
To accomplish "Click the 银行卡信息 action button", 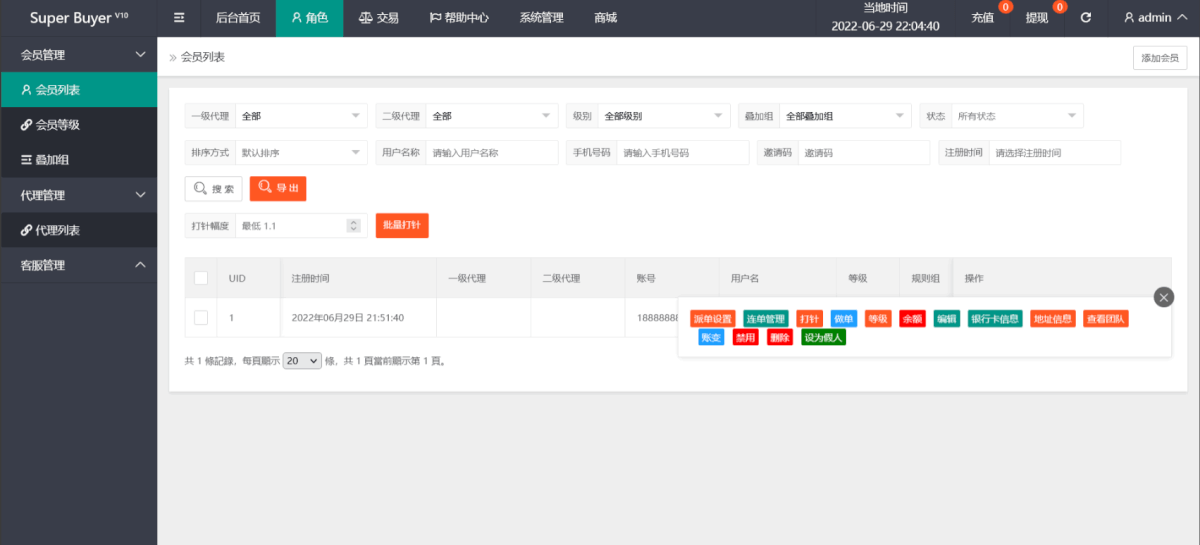I will (x=995, y=319).
